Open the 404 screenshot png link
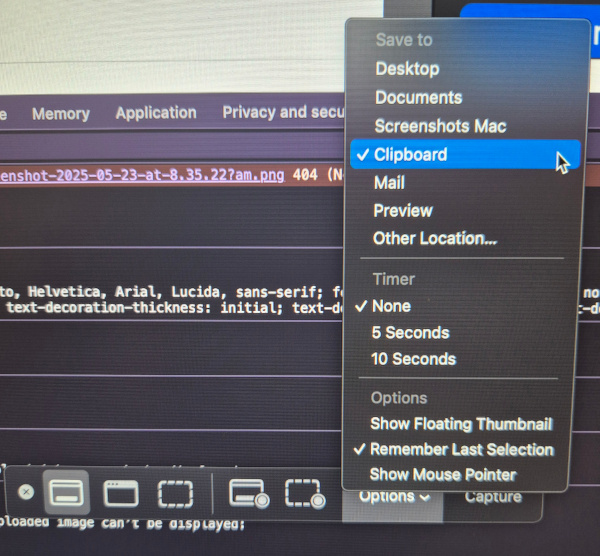The height and width of the screenshot is (556, 600). (142, 175)
